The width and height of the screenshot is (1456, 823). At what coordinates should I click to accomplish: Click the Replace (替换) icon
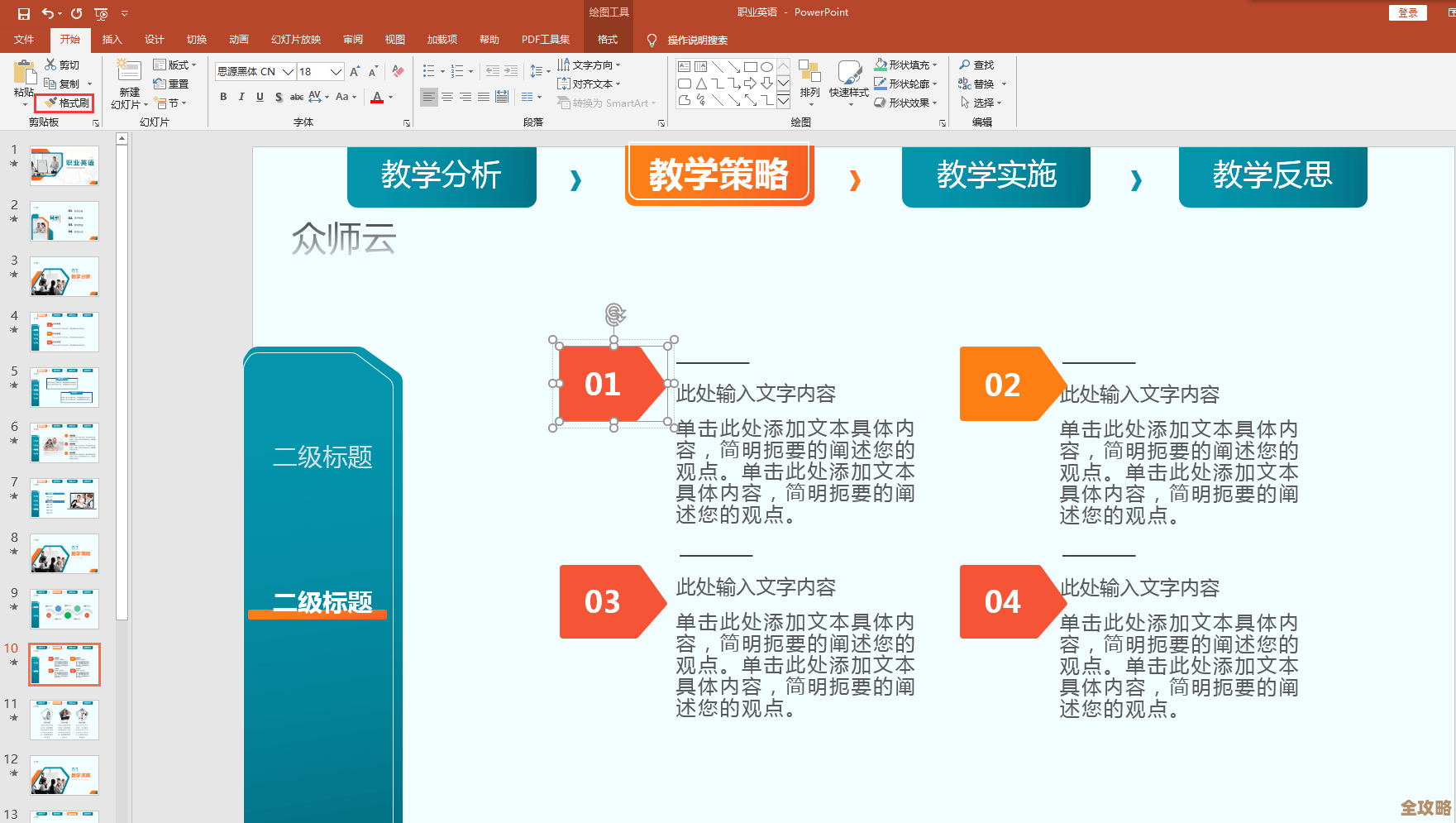pos(981,84)
